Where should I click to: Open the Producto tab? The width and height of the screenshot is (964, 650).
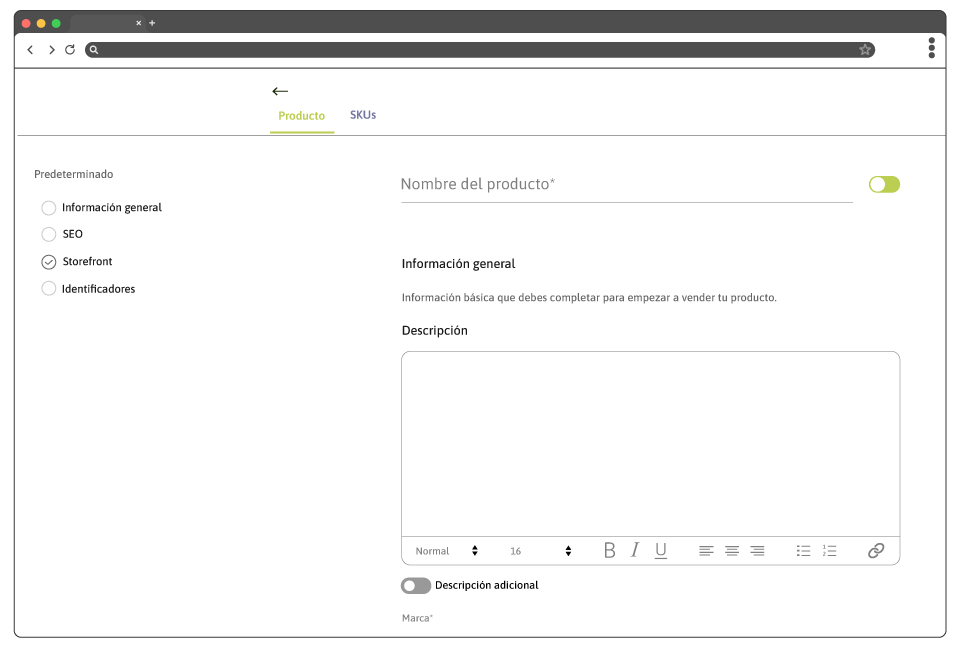[x=301, y=116]
